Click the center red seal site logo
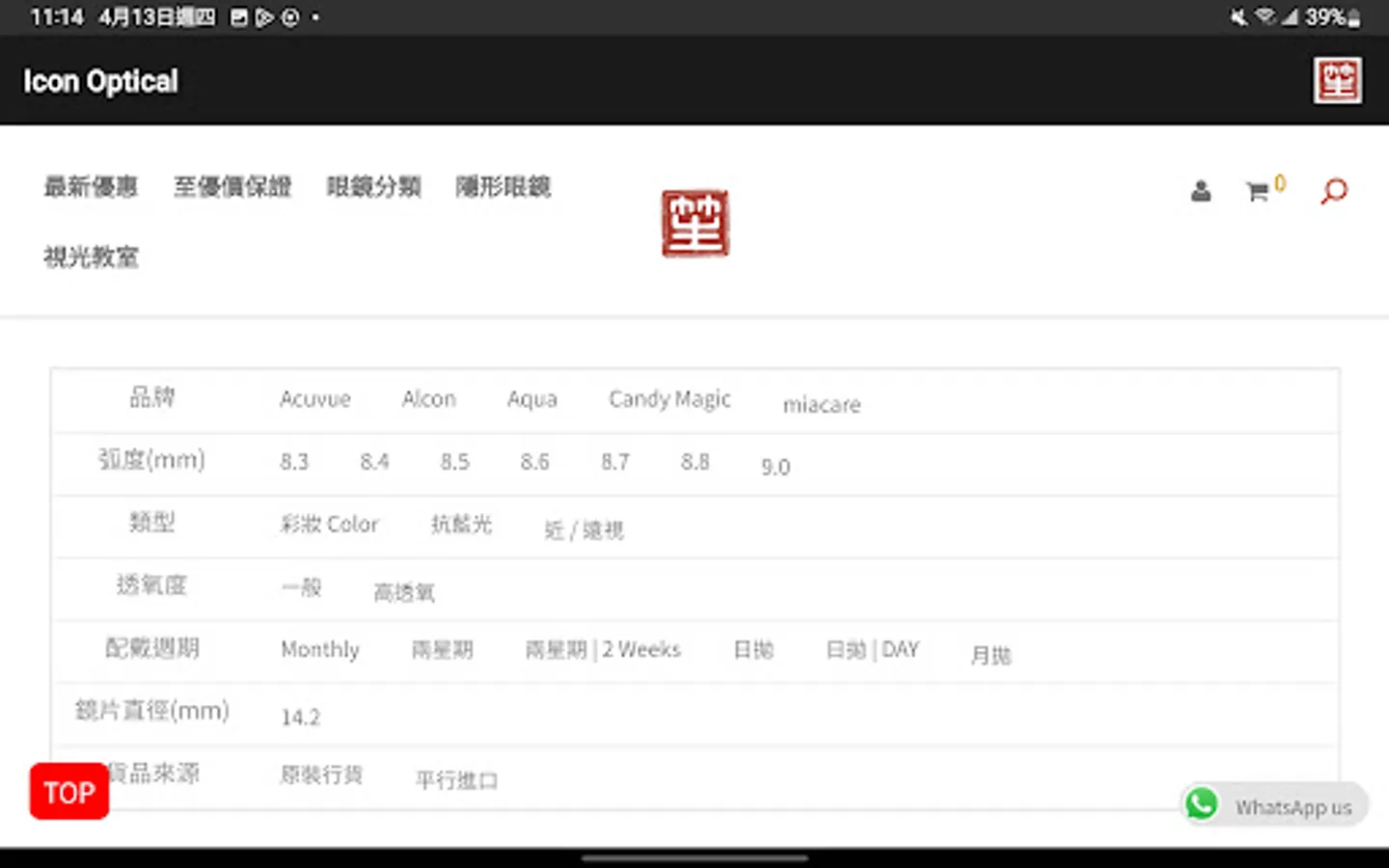 coord(694,223)
